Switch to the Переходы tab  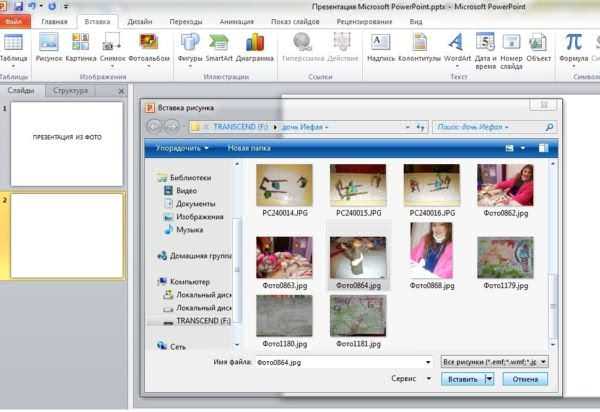point(186,22)
